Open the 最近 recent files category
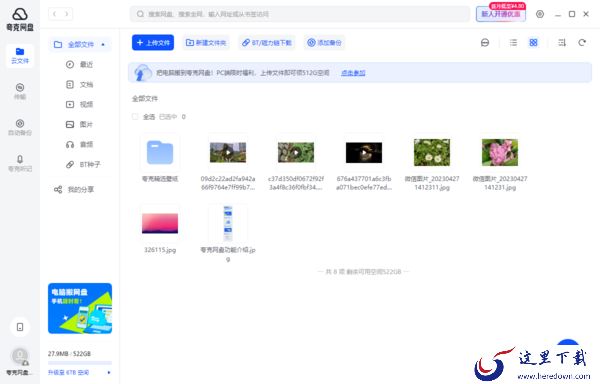 [80, 65]
